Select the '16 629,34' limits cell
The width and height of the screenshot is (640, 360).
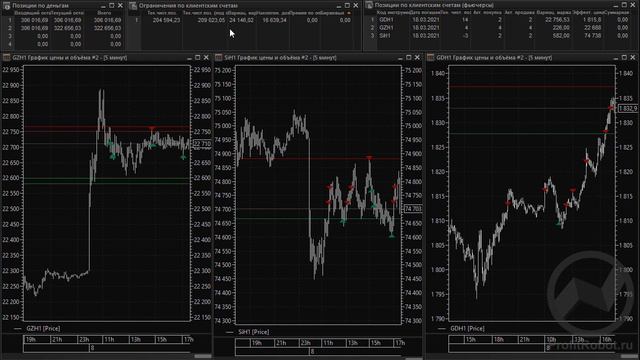274,20
